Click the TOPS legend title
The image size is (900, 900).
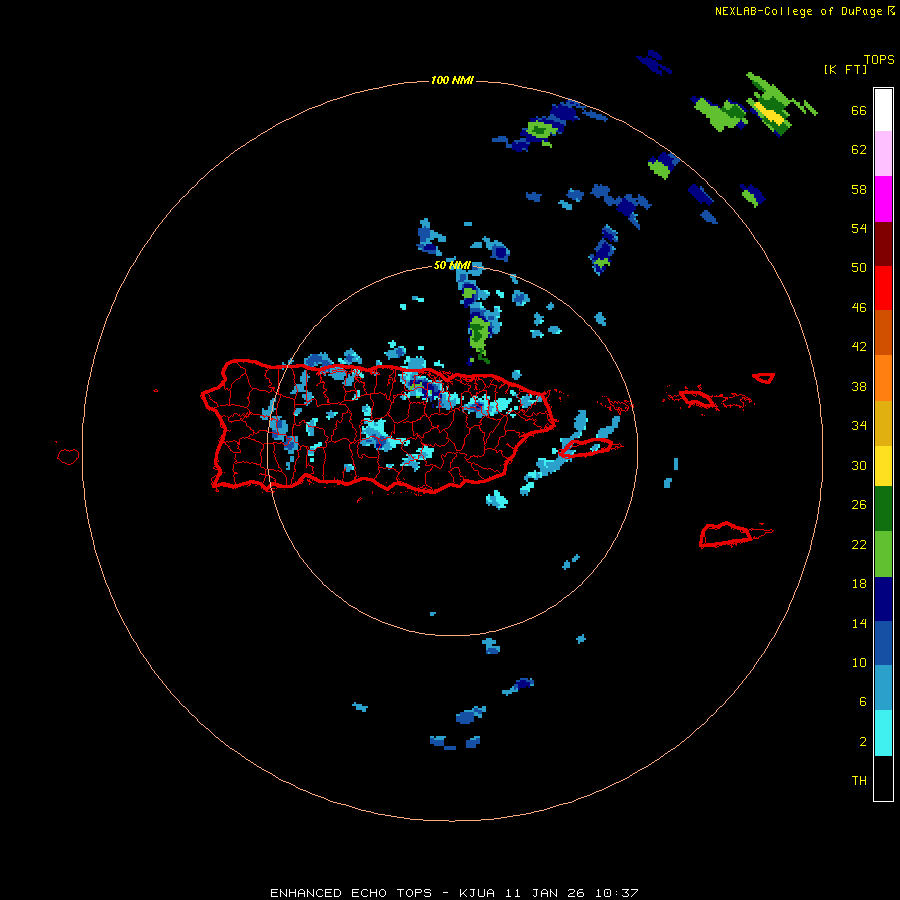click(x=879, y=59)
